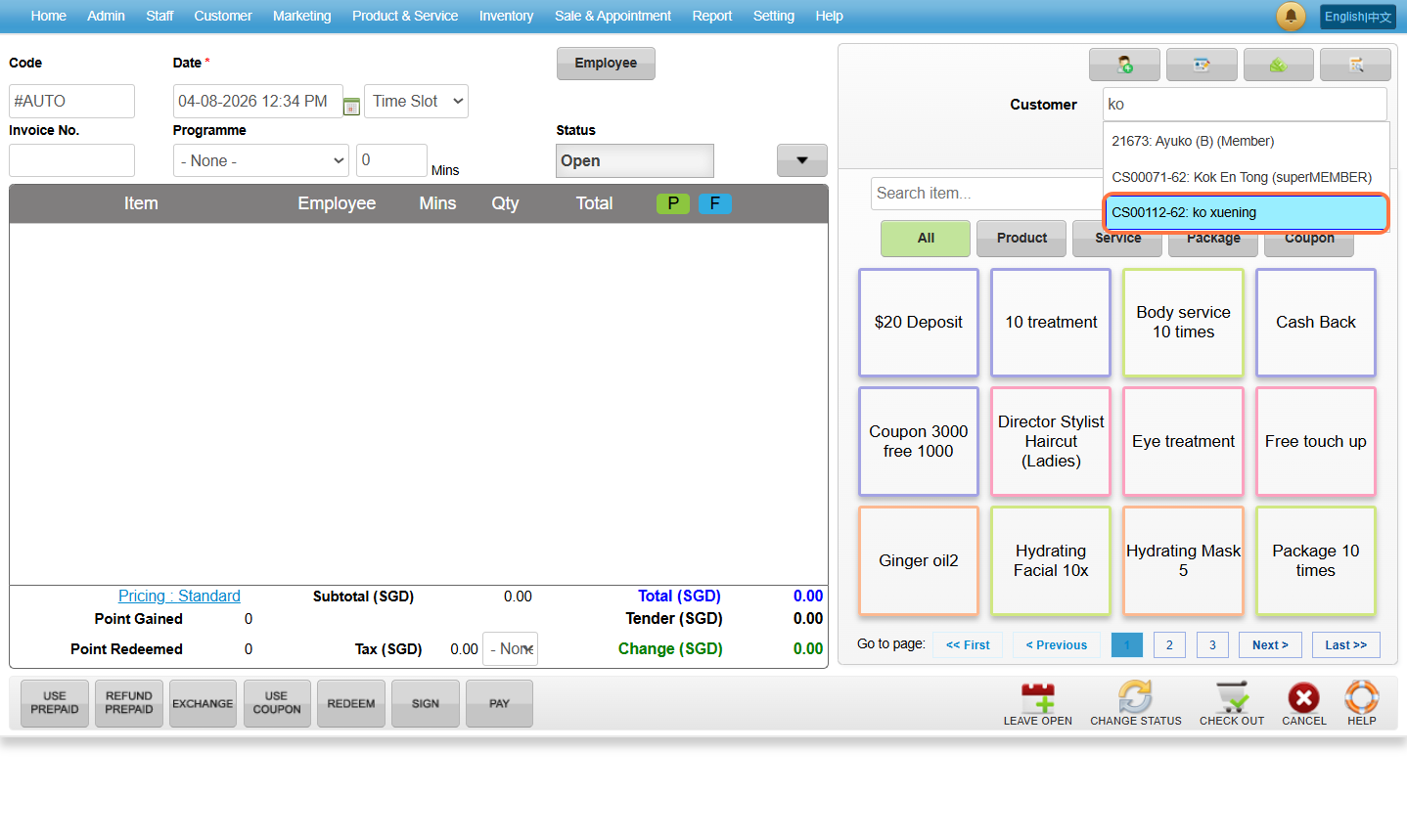Add the Director Stylist Haircut (Ladies) item
1407x840 pixels.
[x=1051, y=442]
